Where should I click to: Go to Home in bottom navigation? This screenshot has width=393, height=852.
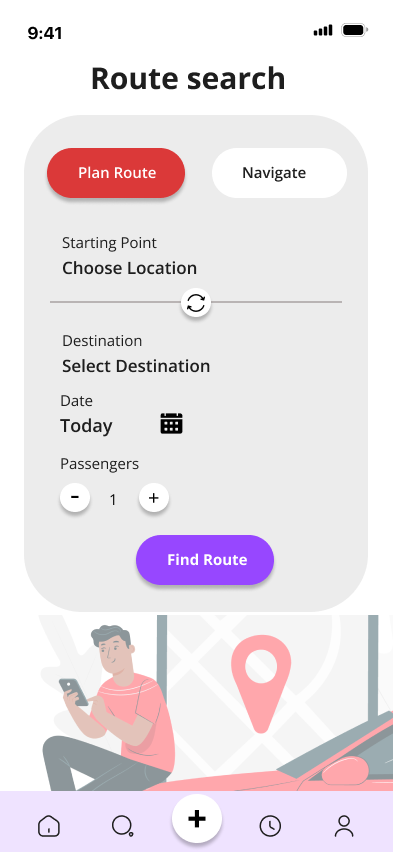[49, 826]
